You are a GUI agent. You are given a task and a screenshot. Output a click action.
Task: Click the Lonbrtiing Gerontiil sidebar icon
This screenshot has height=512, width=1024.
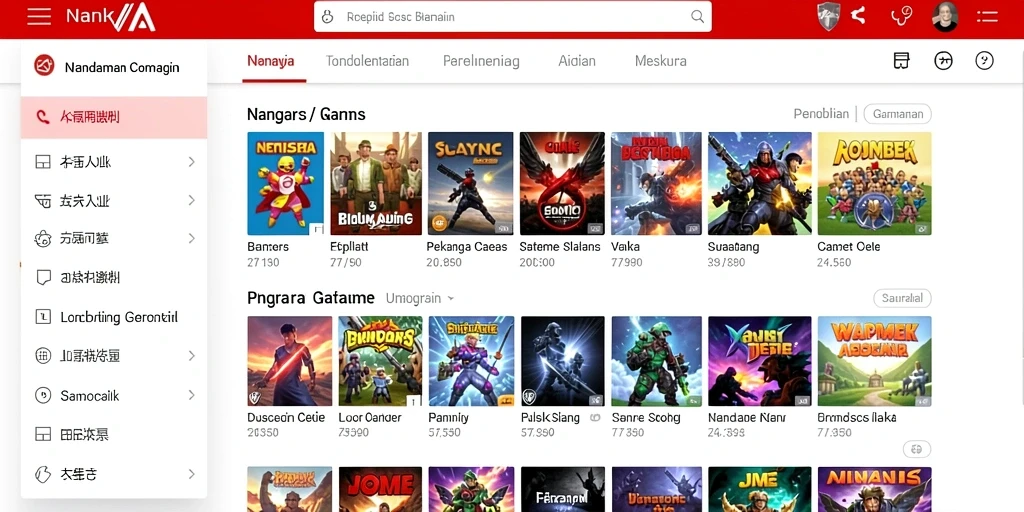tap(42, 317)
